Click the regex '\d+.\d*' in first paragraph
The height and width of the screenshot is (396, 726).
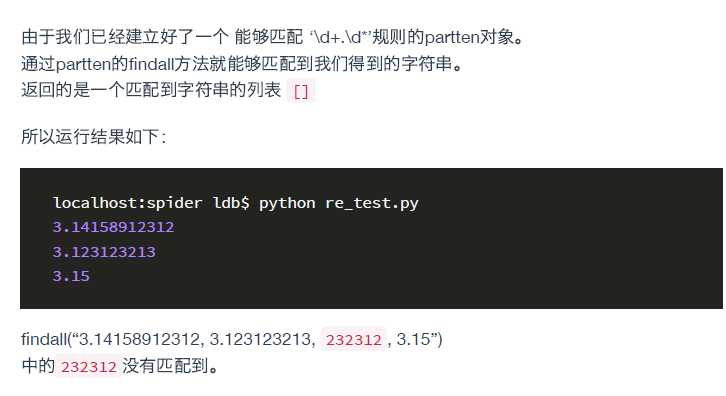tap(340, 37)
